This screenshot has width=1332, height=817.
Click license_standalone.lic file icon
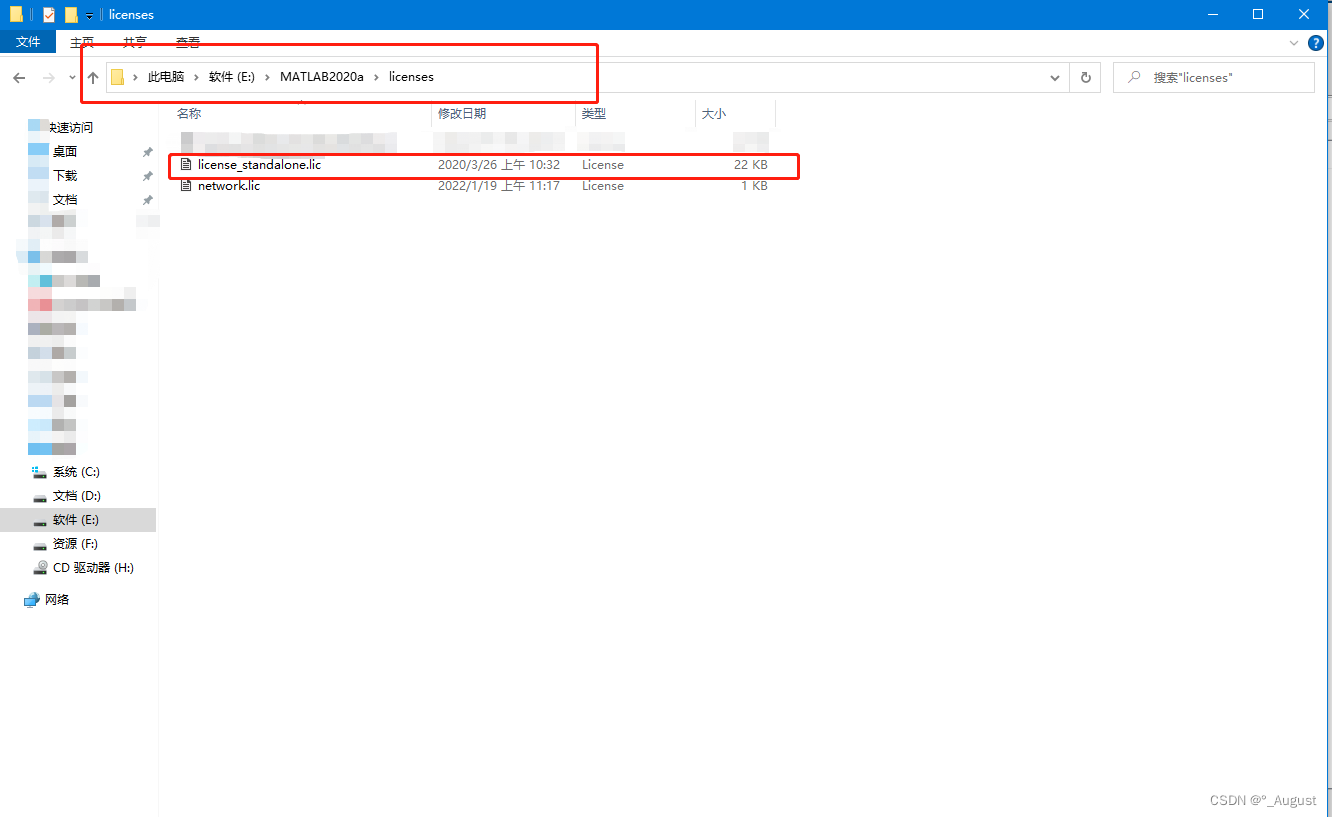185,164
